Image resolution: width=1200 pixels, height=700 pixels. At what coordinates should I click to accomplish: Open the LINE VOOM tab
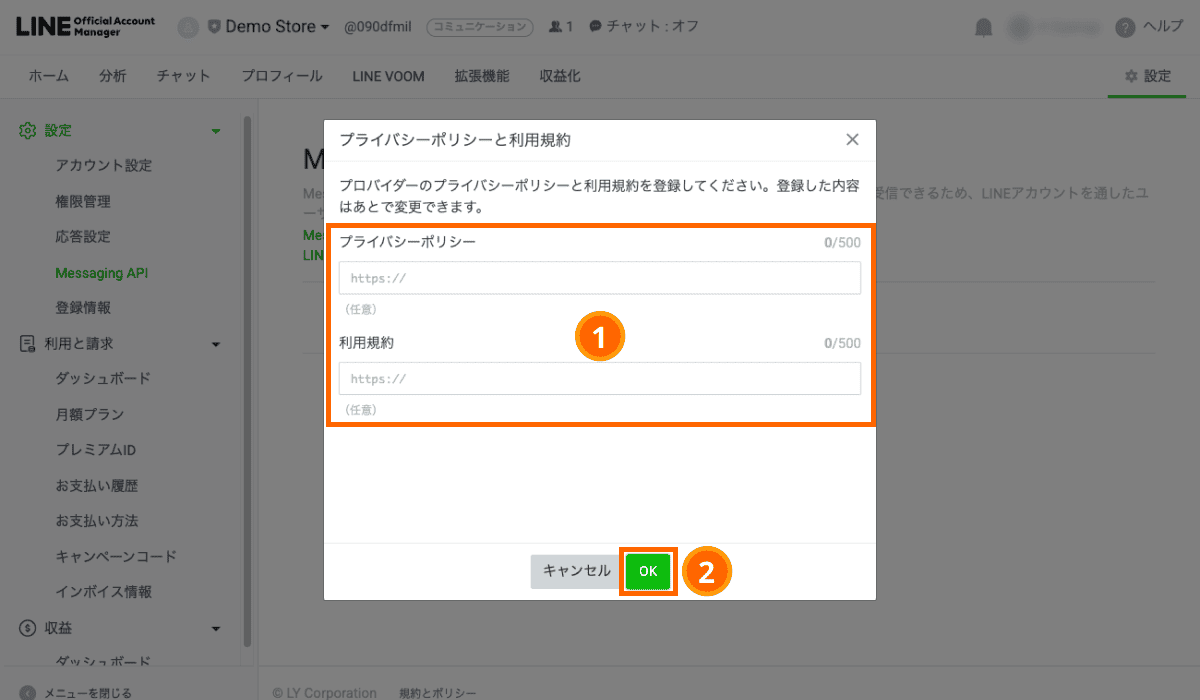(388, 75)
